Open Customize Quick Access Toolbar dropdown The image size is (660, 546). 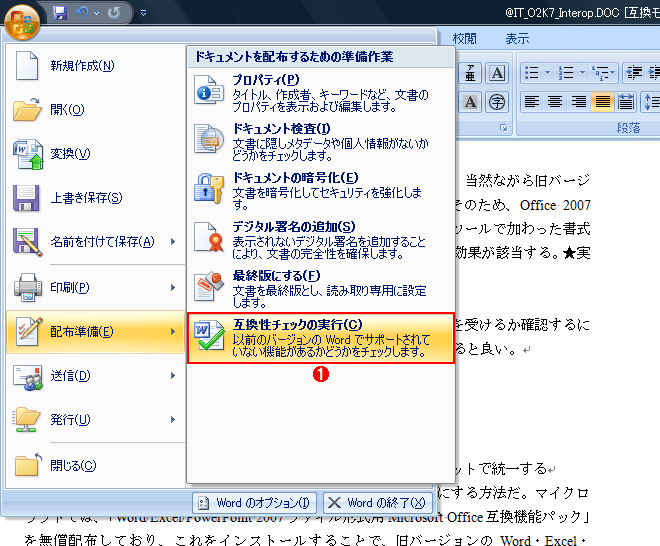[x=144, y=13]
